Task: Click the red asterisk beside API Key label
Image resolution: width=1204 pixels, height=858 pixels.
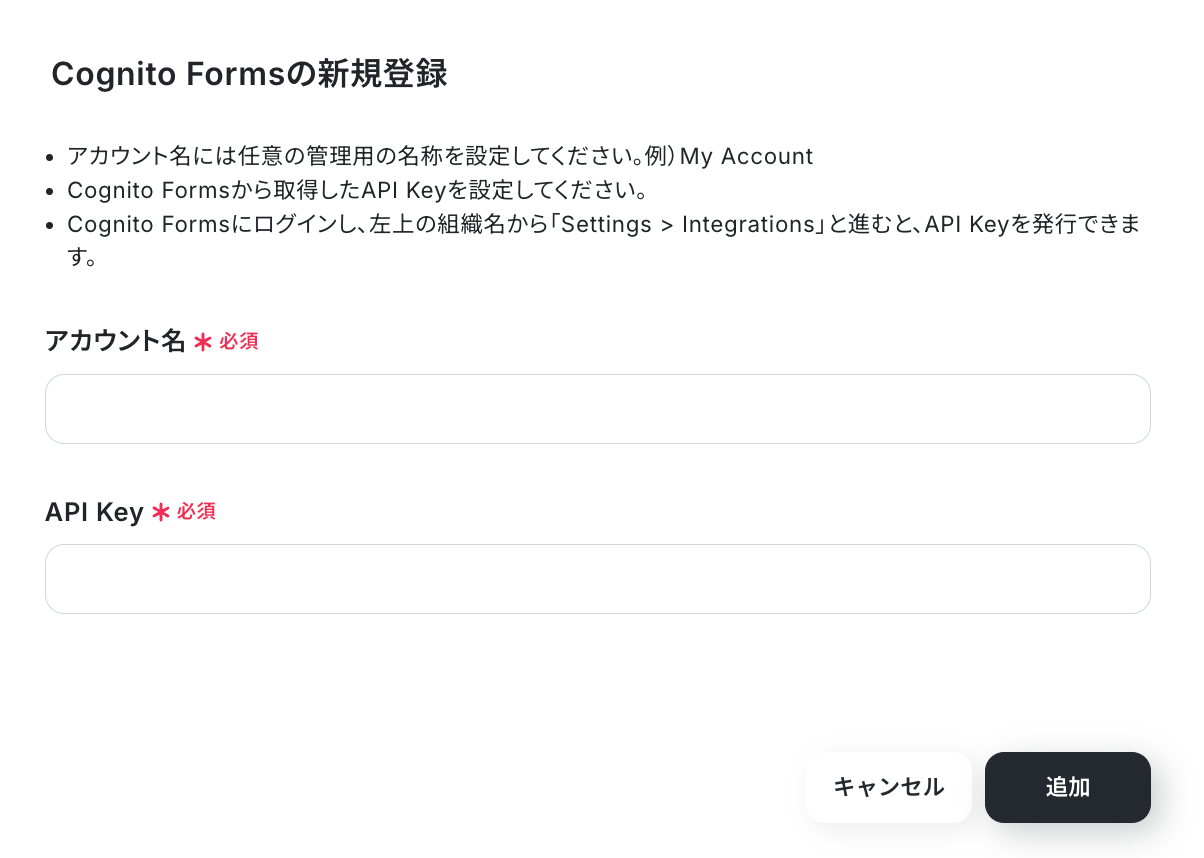Action: 161,512
